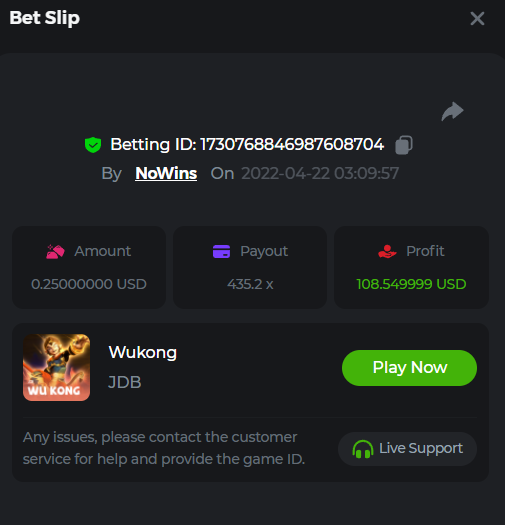Click the 435.2 x payout value

coord(250,284)
